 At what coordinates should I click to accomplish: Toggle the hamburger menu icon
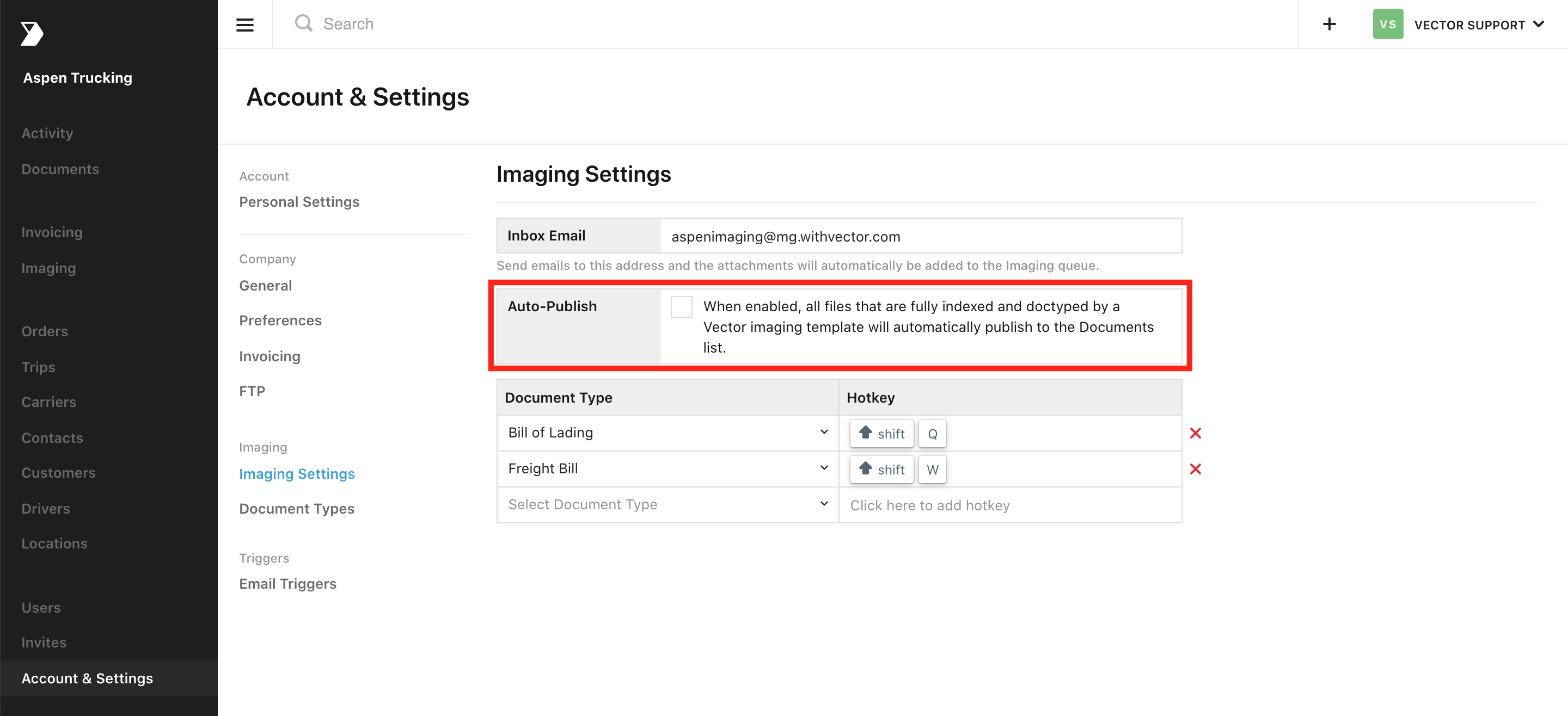tap(244, 25)
